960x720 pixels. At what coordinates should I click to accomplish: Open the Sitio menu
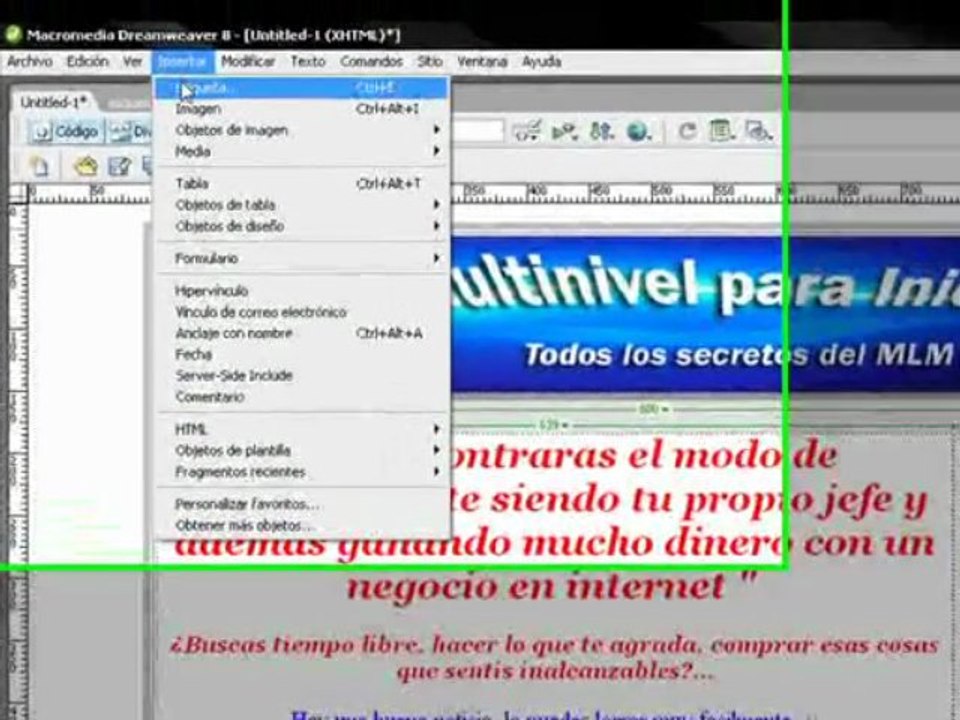pyautogui.click(x=430, y=62)
